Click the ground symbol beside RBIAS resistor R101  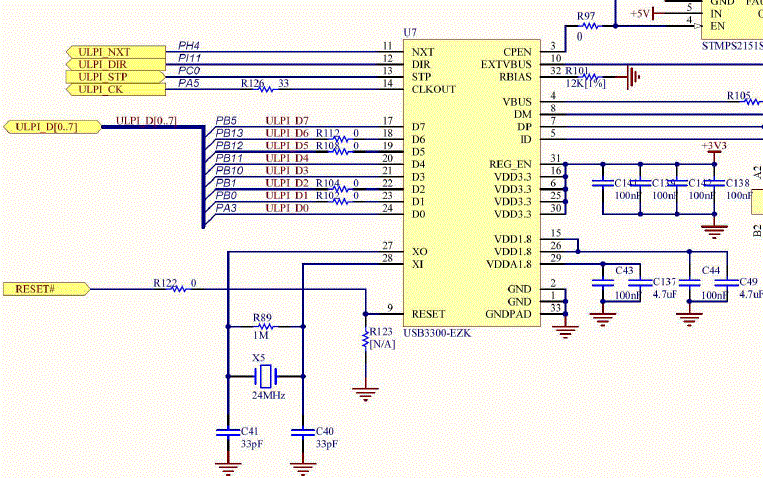coord(633,77)
